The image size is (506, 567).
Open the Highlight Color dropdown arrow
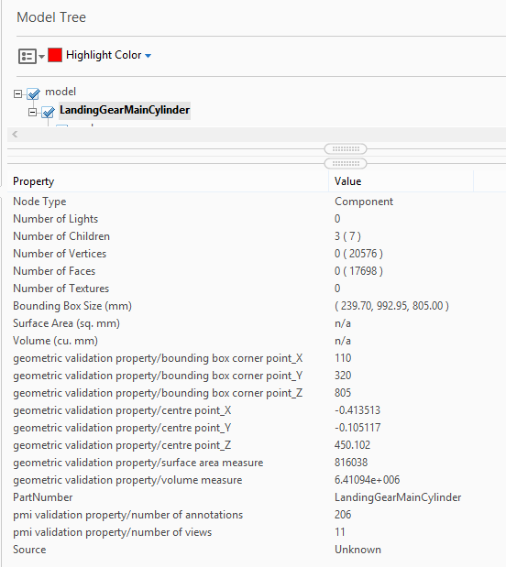[148, 56]
